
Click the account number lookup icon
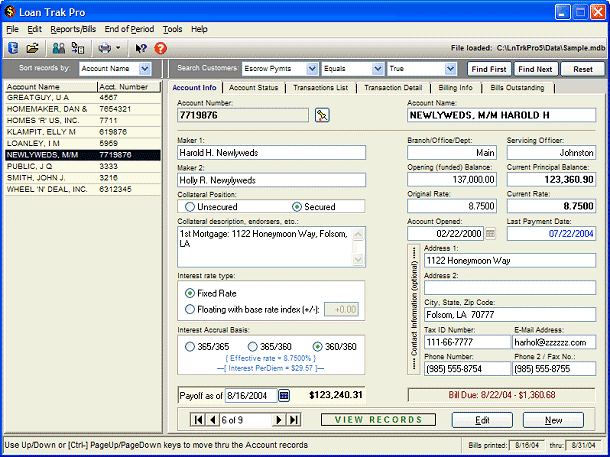(322, 115)
